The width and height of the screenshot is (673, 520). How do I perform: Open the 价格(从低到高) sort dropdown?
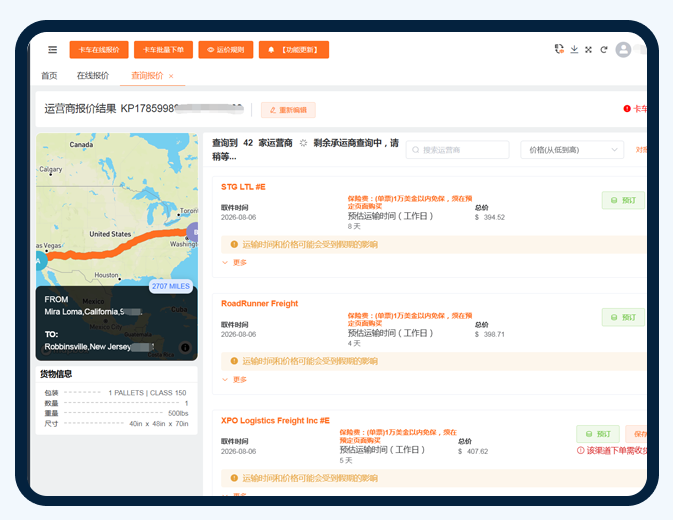click(572, 150)
